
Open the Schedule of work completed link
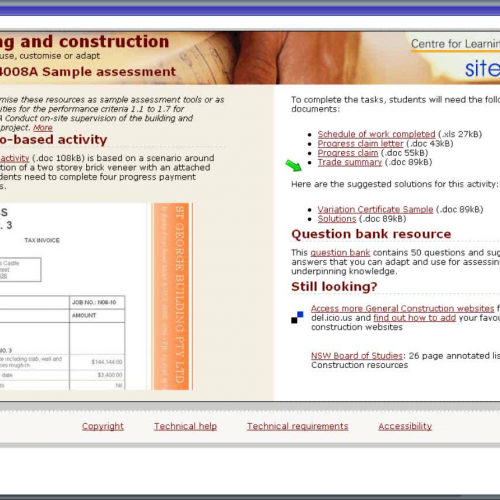(x=376, y=134)
